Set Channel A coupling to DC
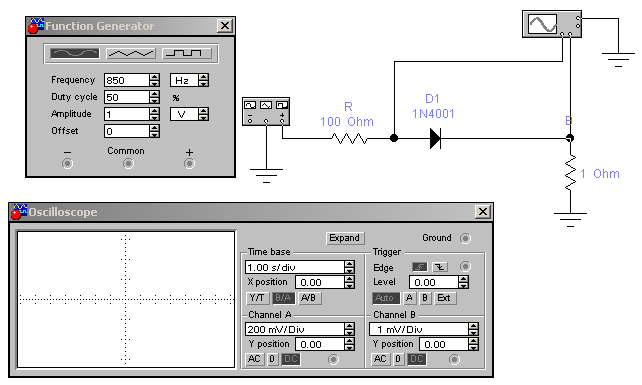This screenshot has height=385, width=642. click(291, 359)
